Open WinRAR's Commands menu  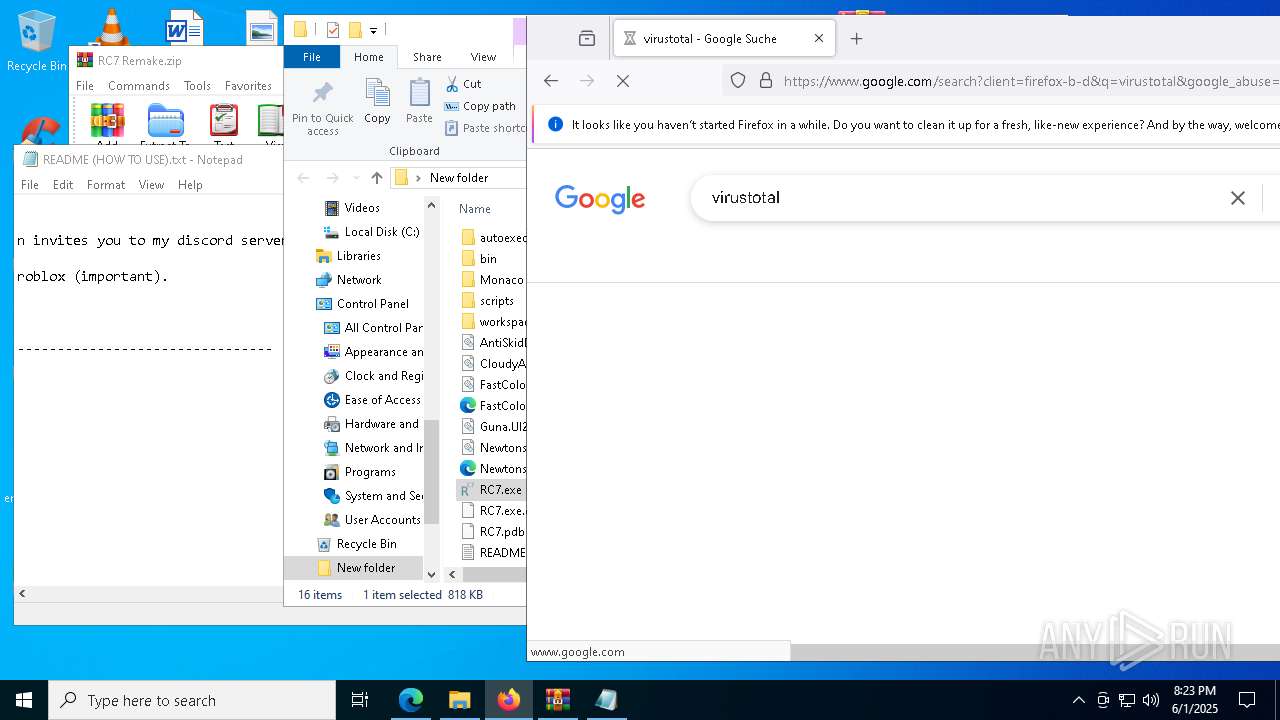click(139, 86)
